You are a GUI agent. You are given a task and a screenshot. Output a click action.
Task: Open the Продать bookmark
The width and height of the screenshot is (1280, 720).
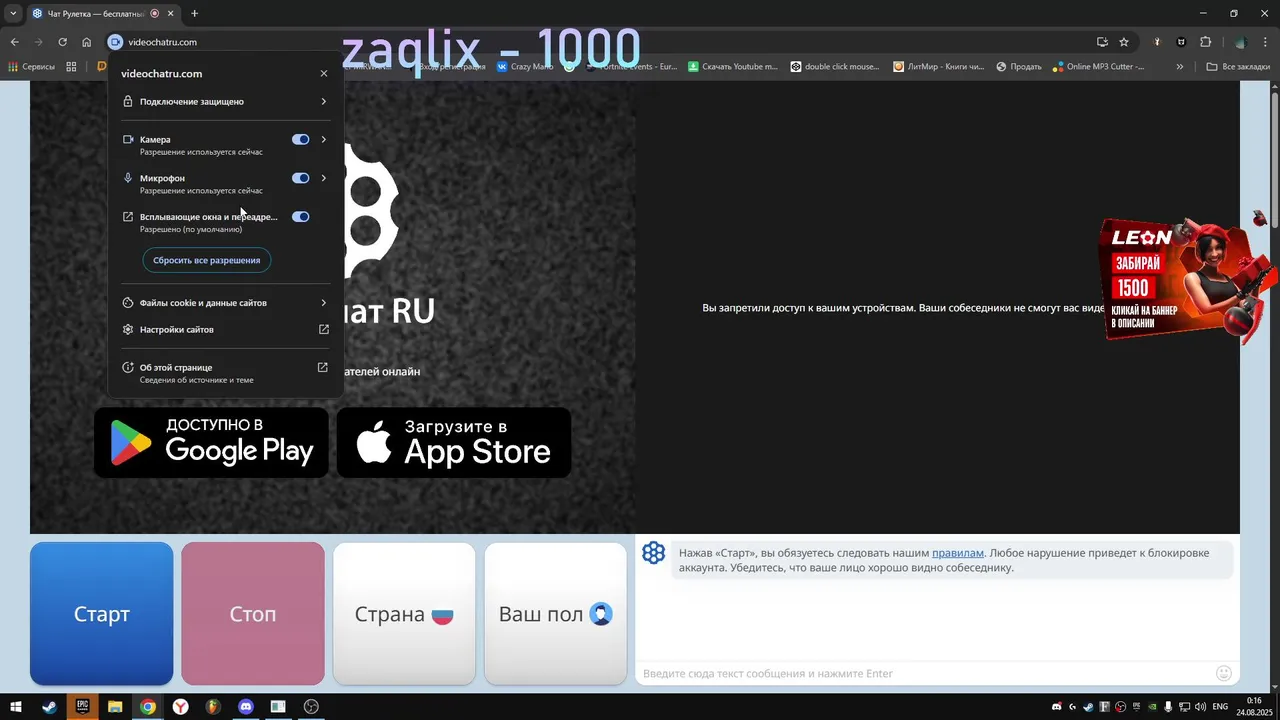(x=1019, y=67)
